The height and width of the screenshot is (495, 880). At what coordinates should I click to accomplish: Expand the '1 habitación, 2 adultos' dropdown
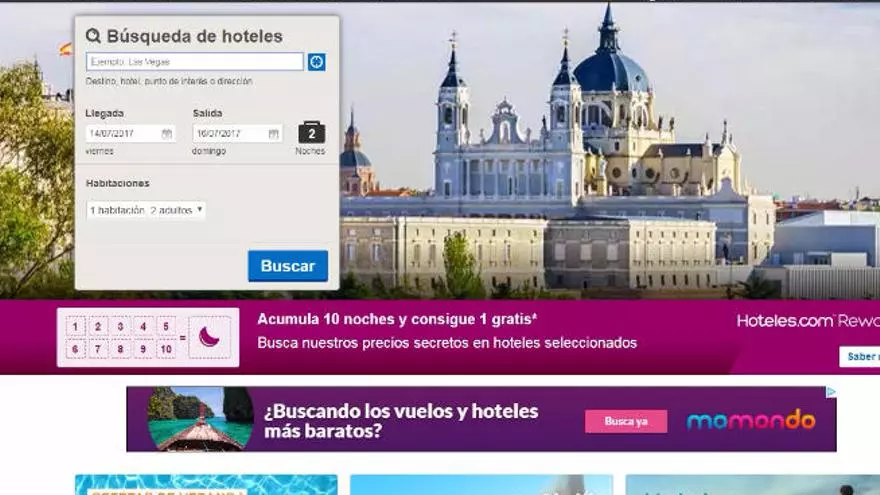click(x=146, y=210)
